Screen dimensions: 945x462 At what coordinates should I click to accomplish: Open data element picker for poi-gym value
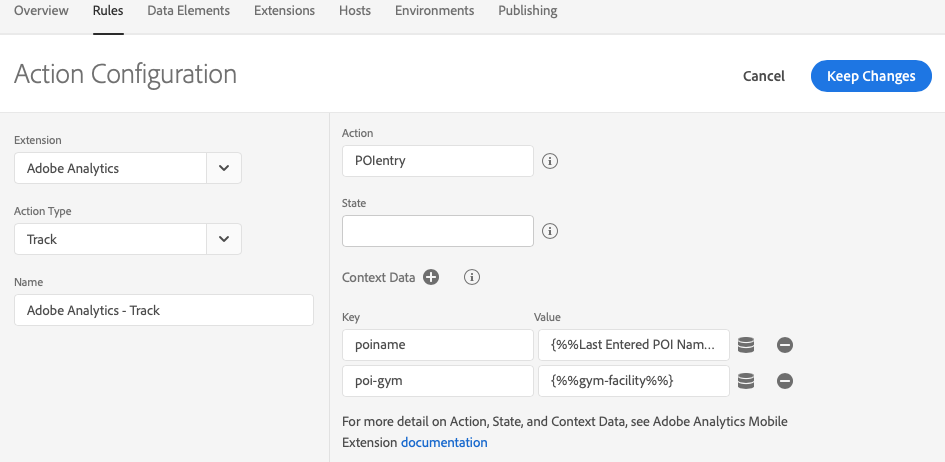(745, 381)
